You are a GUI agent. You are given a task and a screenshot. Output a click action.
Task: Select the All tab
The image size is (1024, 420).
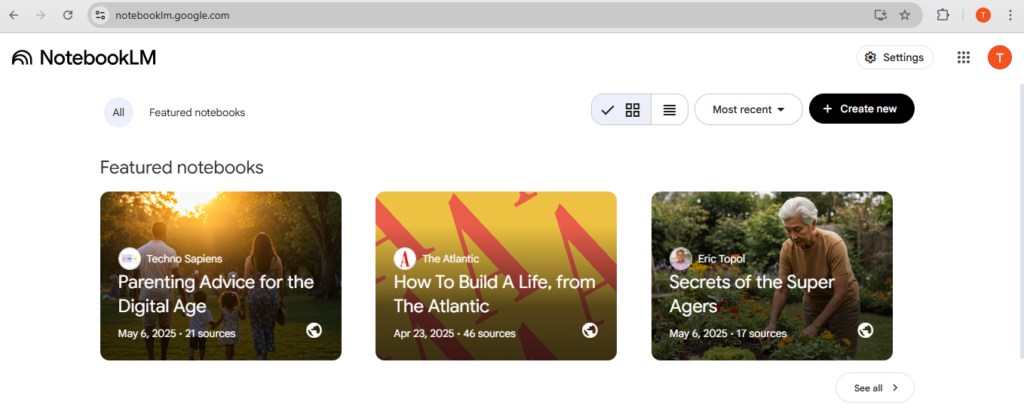click(x=118, y=113)
